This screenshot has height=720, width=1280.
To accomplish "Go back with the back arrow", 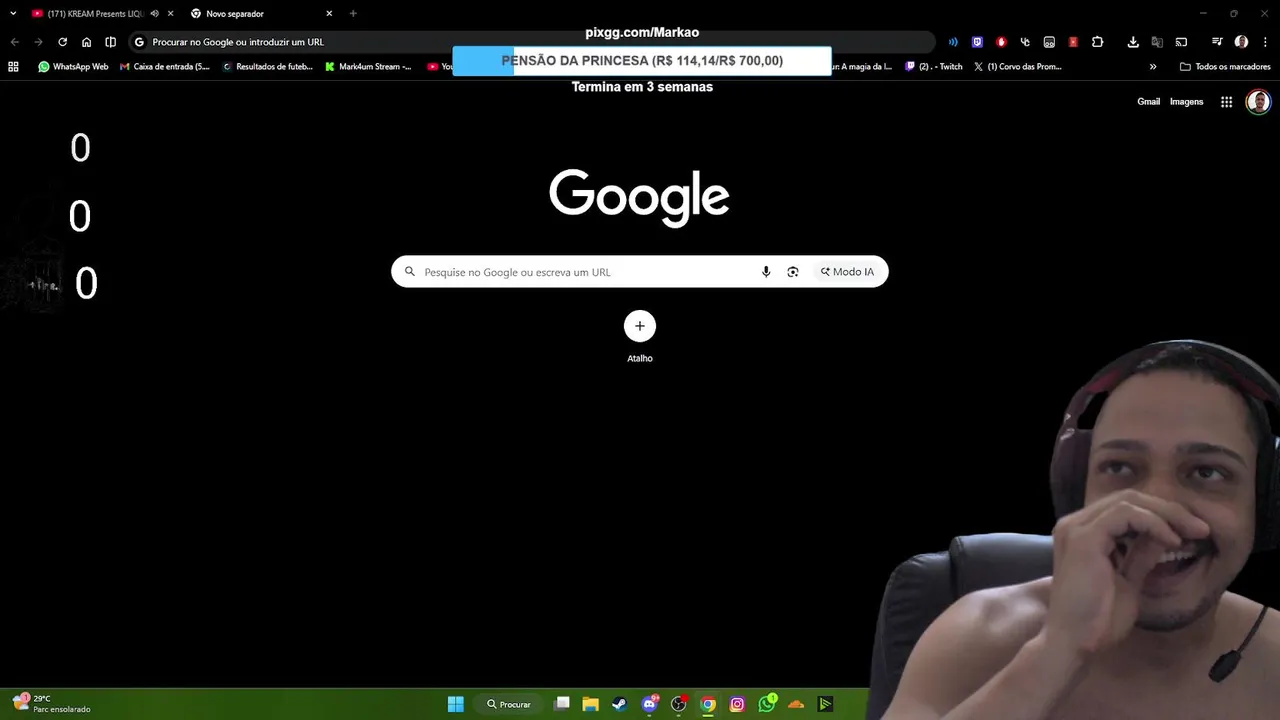I will tap(14, 42).
